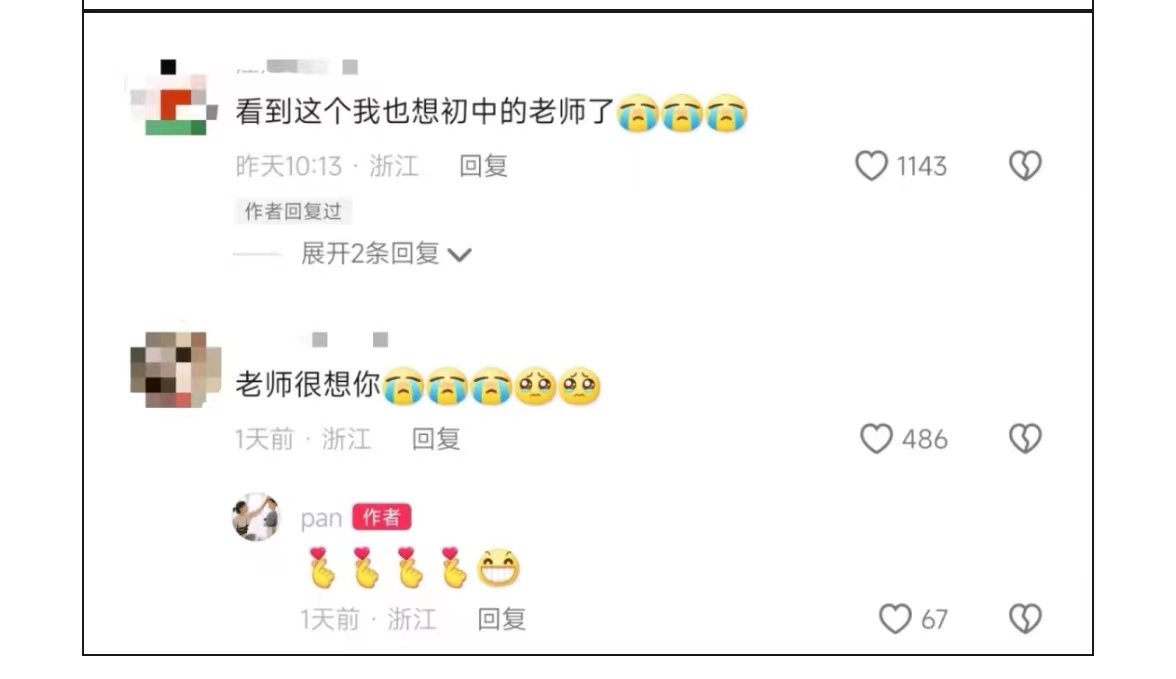Viewport: 1176px width, 679px height.
Task: Reply to the first comment via 回复
Action: coord(483,166)
